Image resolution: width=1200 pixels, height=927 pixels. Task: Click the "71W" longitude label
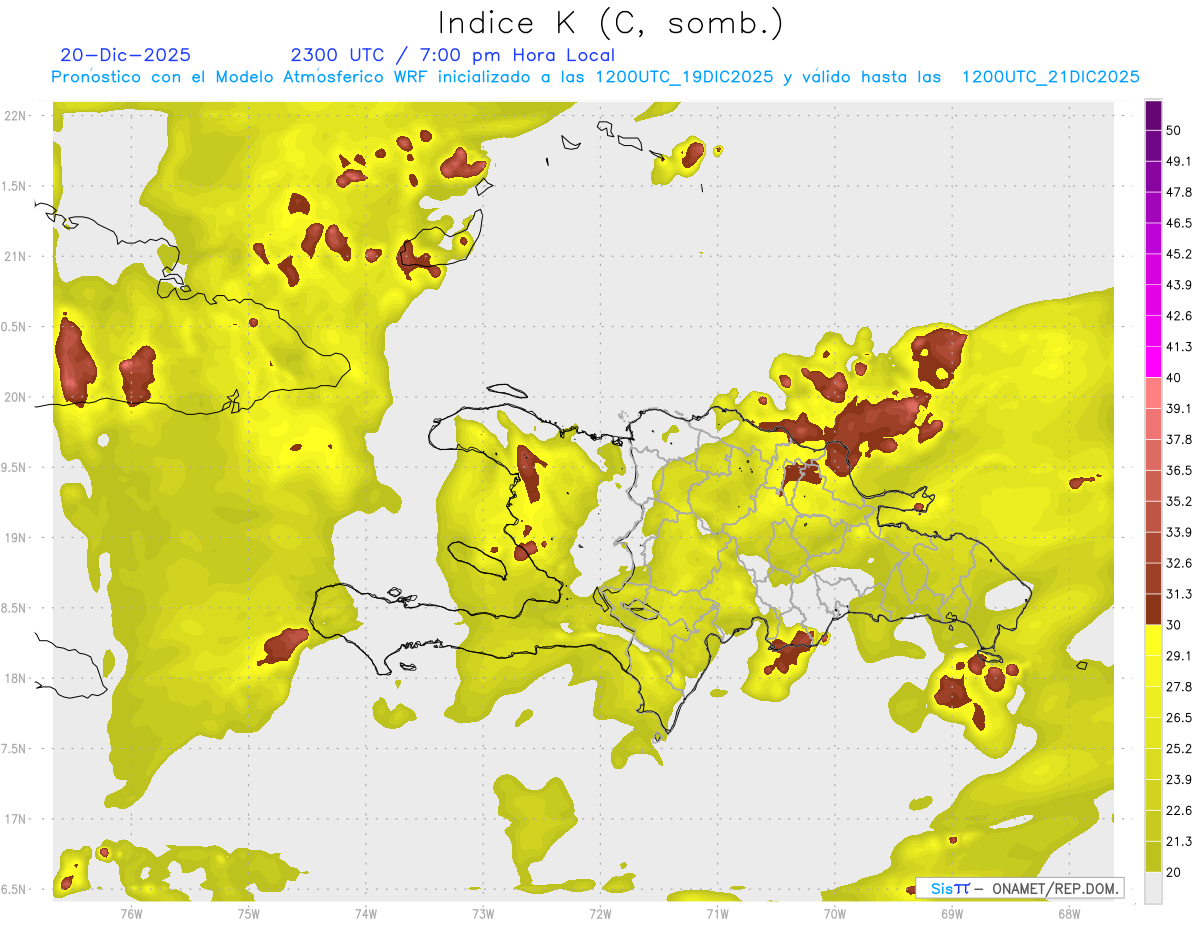717,913
